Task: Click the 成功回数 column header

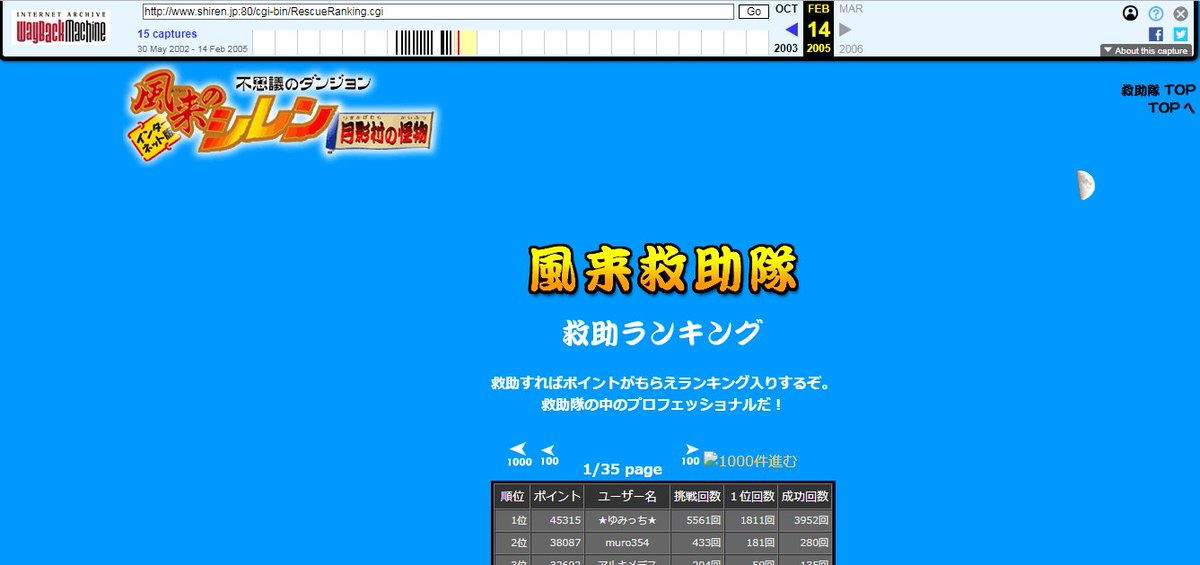Action: (x=805, y=497)
